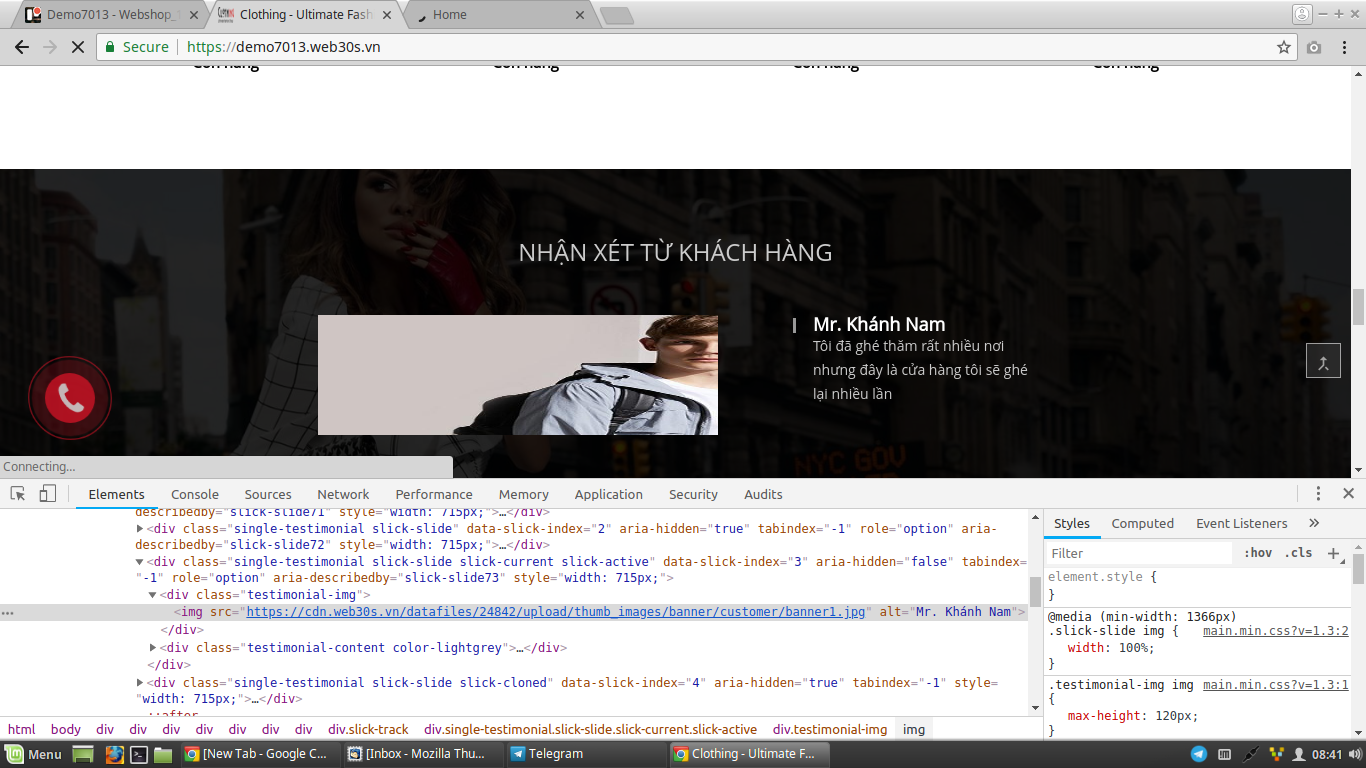Switch to the Home browser tab
This screenshot has height=768, width=1366.
click(x=495, y=15)
